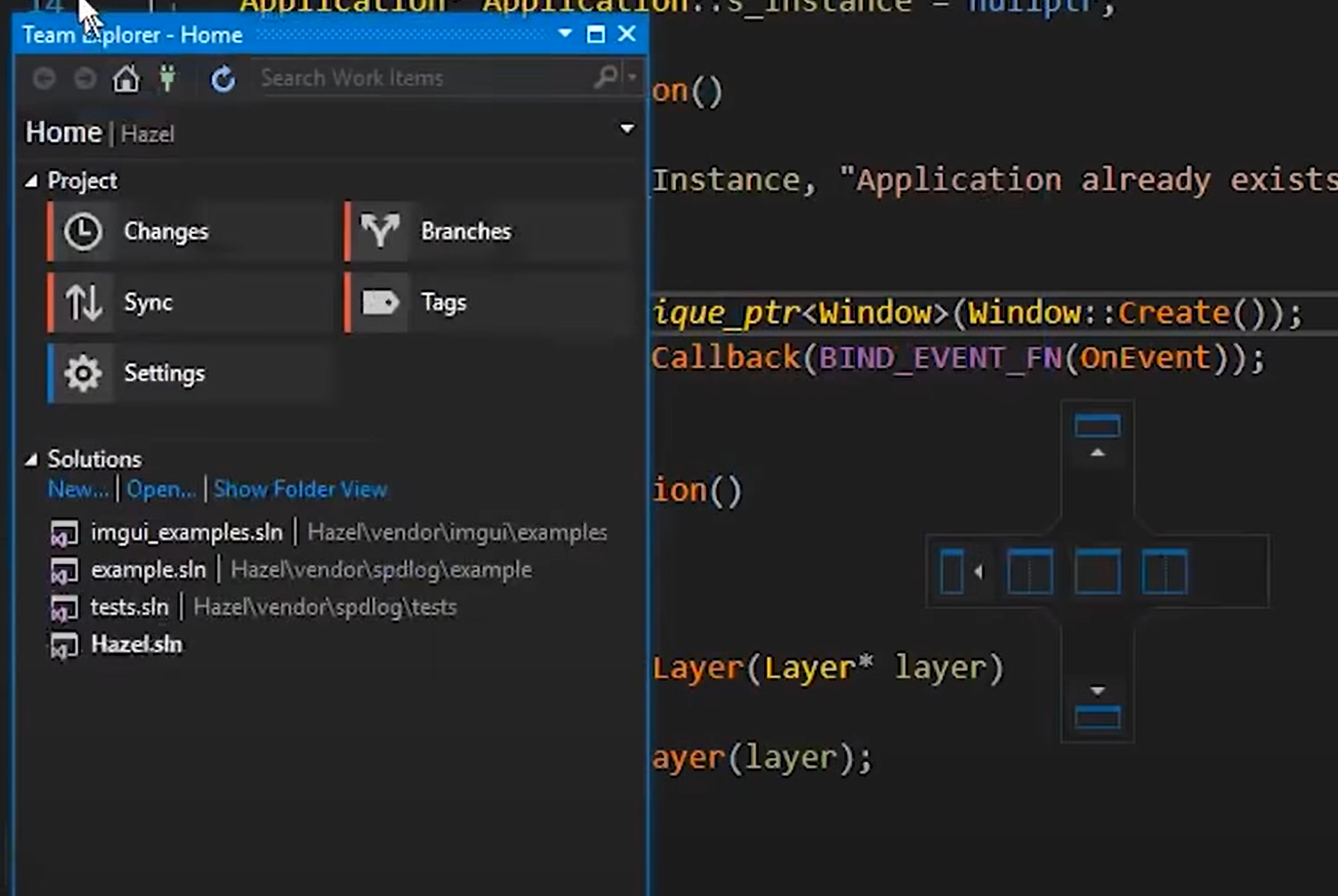
Task: Click the example.sln file icon
Action: pos(64,570)
